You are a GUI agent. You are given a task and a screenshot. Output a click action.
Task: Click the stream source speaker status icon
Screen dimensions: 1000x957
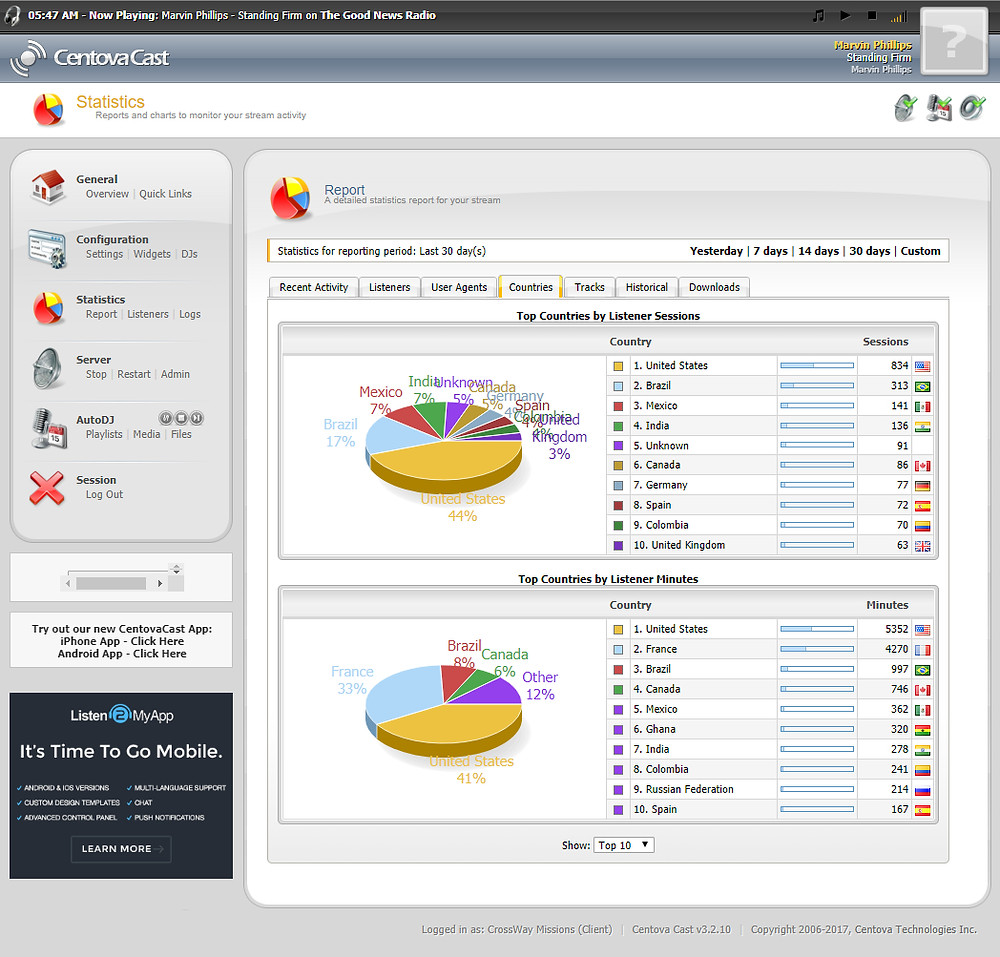973,107
